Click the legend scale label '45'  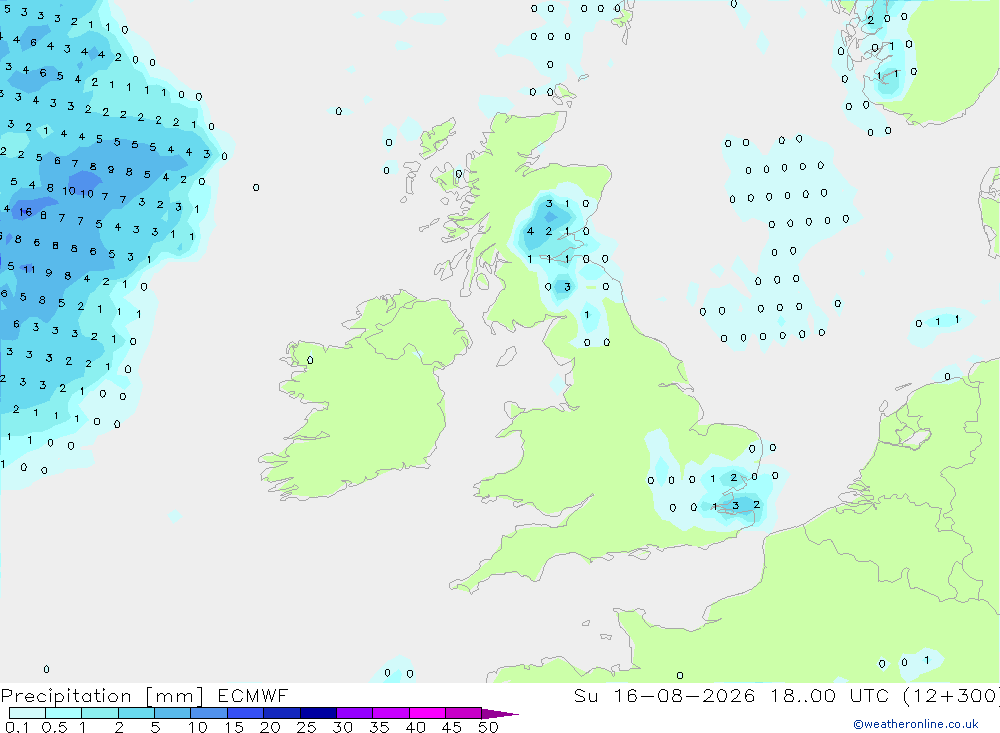(x=452, y=727)
